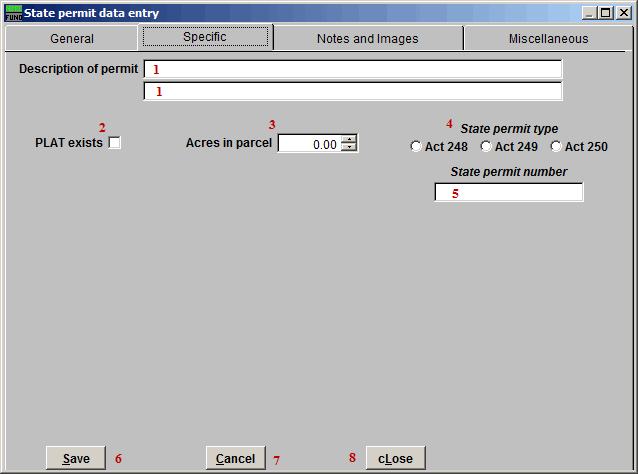Switch to the General tab

pos(72,38)
